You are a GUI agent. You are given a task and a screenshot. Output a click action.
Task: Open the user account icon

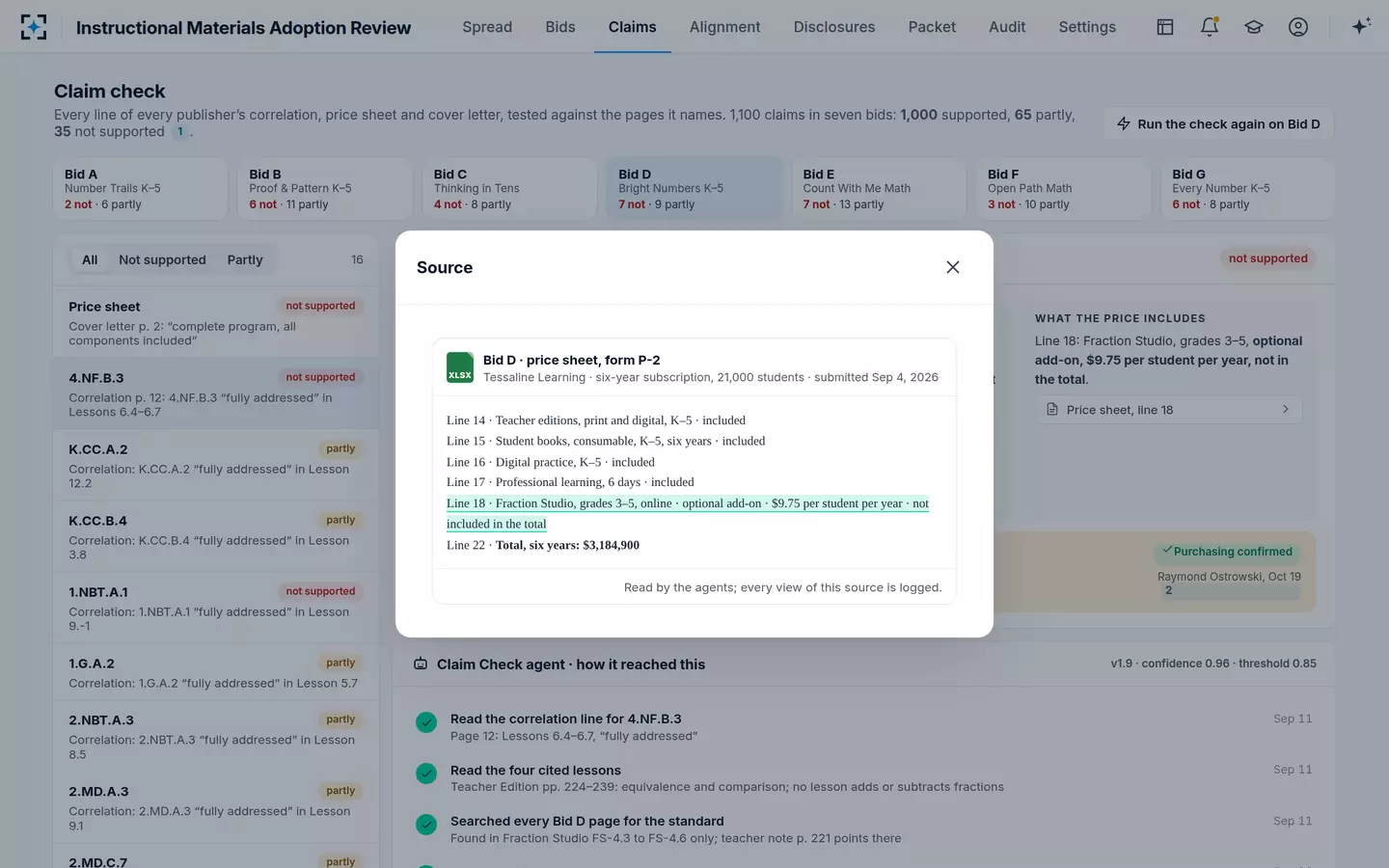1298,27
